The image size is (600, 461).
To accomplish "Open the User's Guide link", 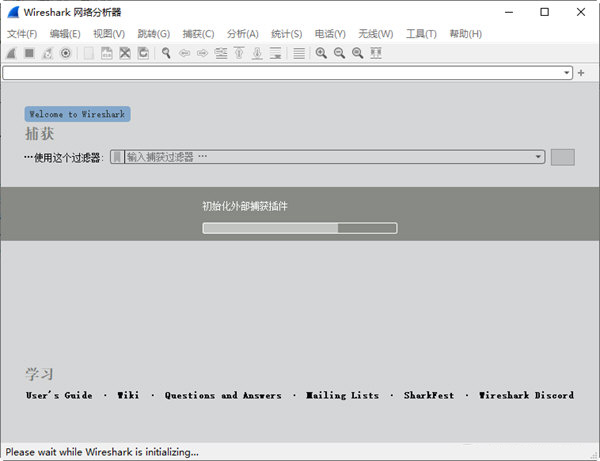I will pos(59,395).
